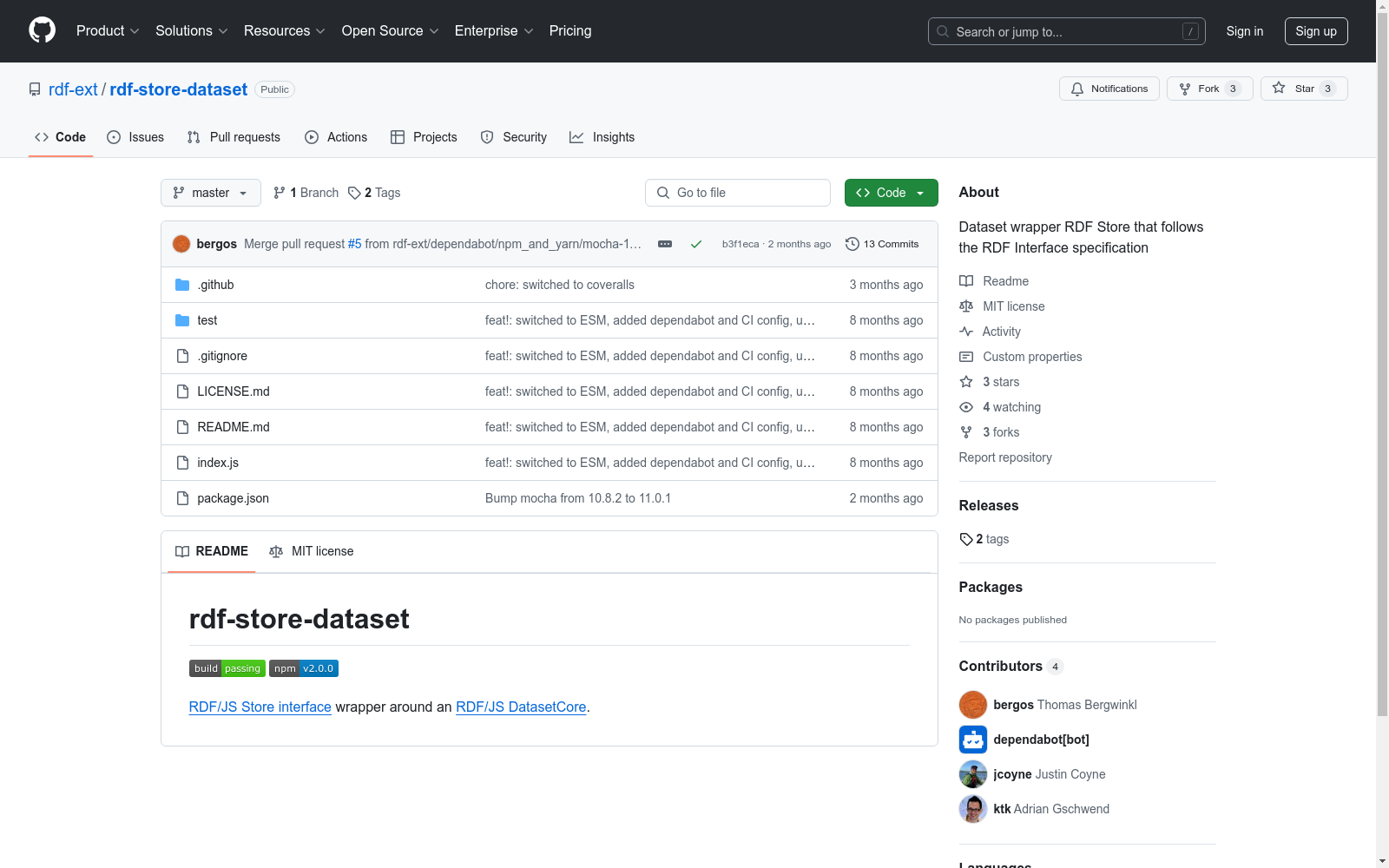Click the Sign in link

coord(1245,31)
